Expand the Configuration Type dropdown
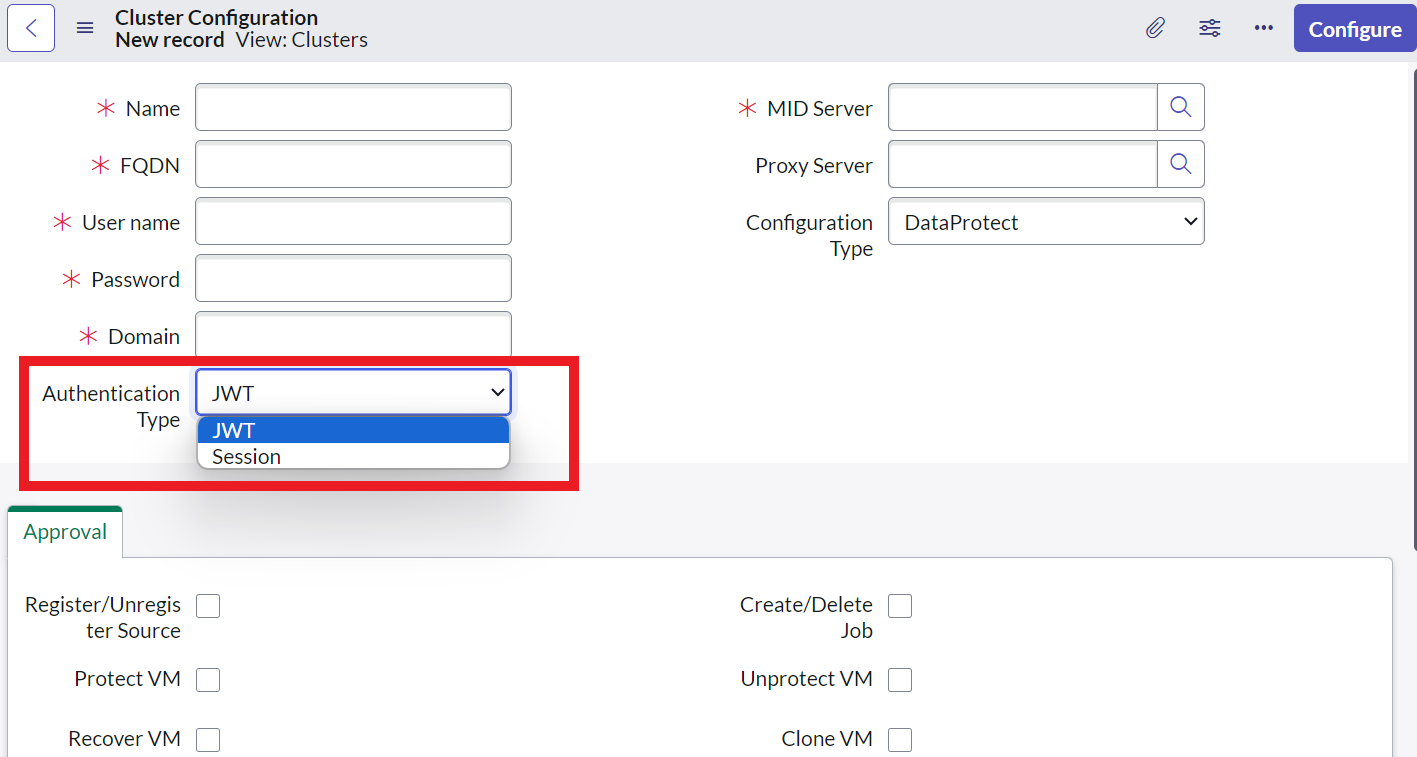This screenshot has height=757, width=1417. pos(1045,222)
